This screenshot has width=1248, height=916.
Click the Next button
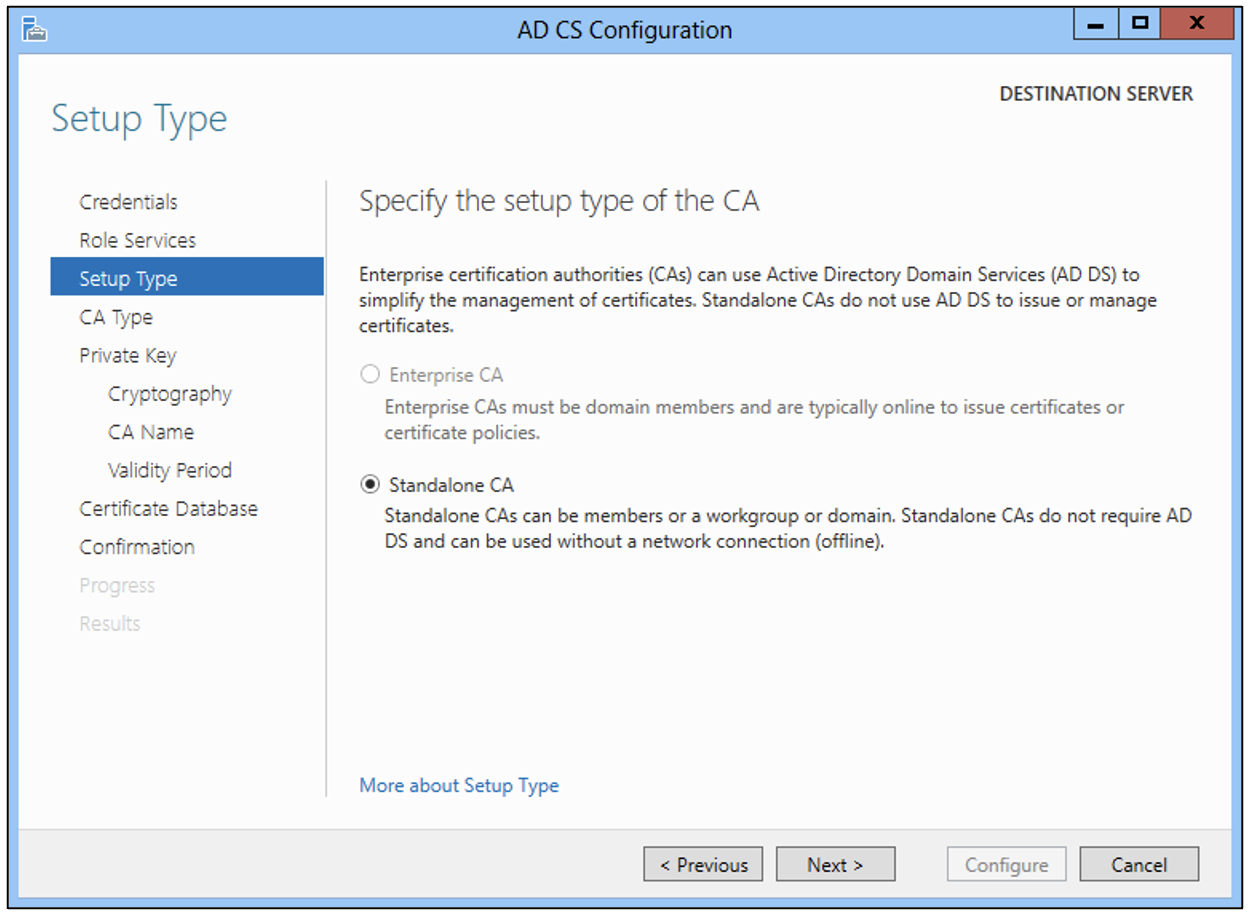(x=835, y=865)
